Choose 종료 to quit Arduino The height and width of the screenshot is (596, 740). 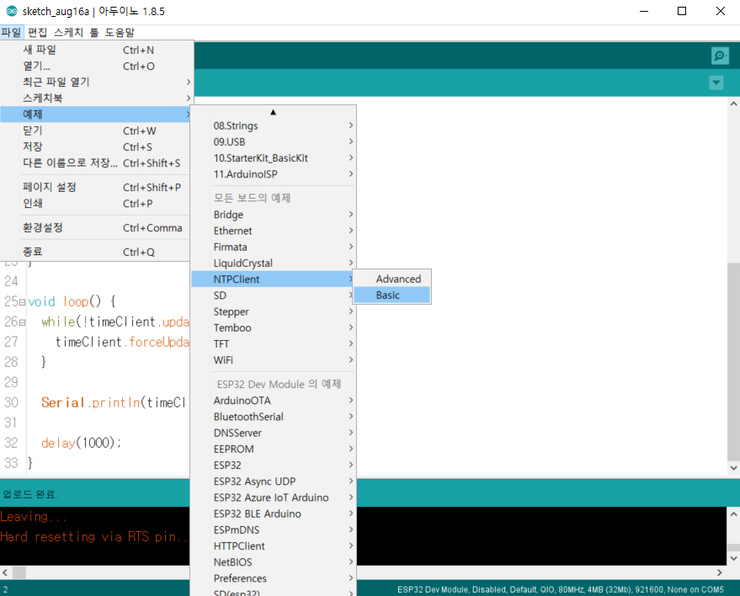96,252
